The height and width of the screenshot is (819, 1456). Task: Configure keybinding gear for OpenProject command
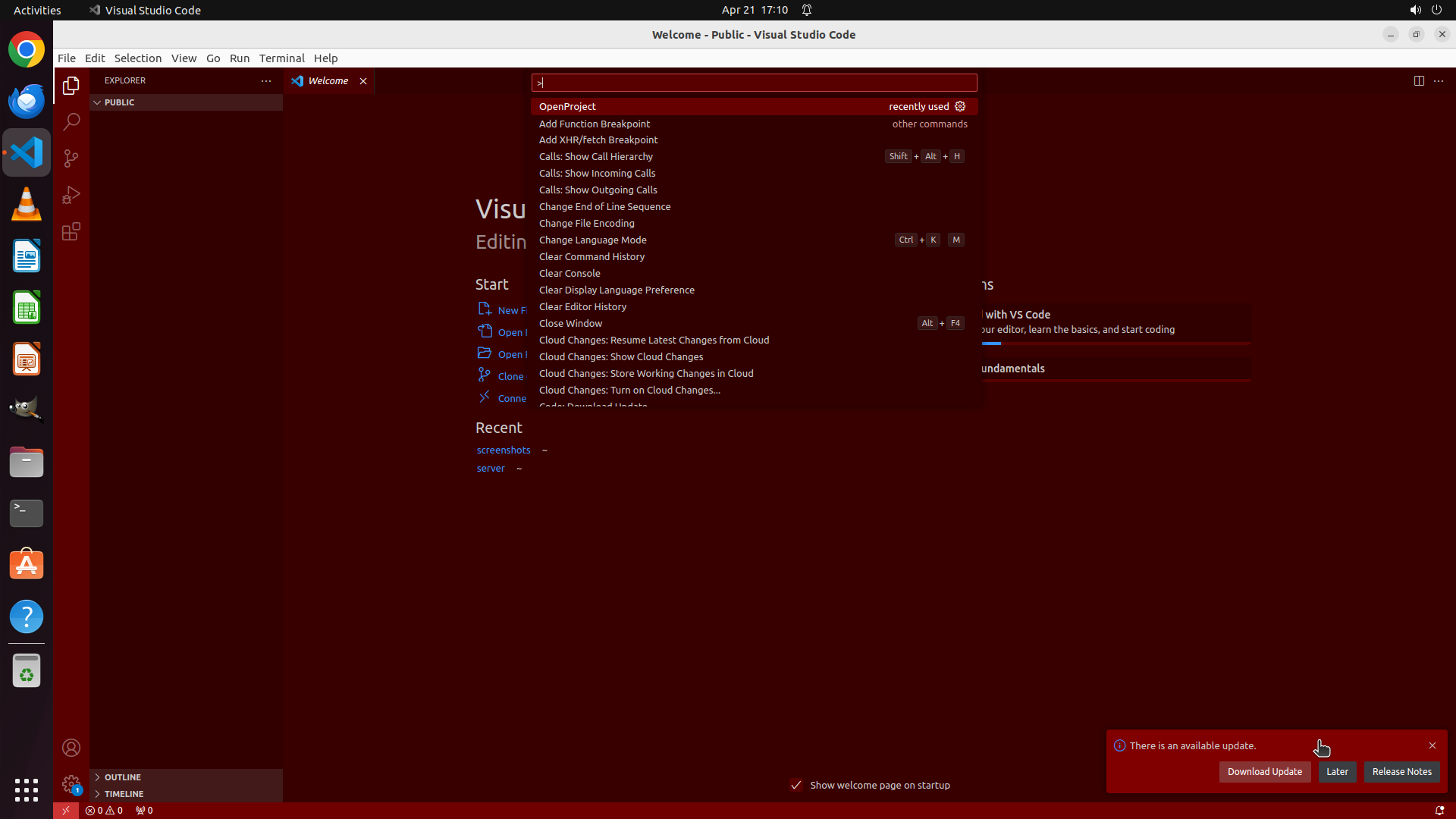960,106
